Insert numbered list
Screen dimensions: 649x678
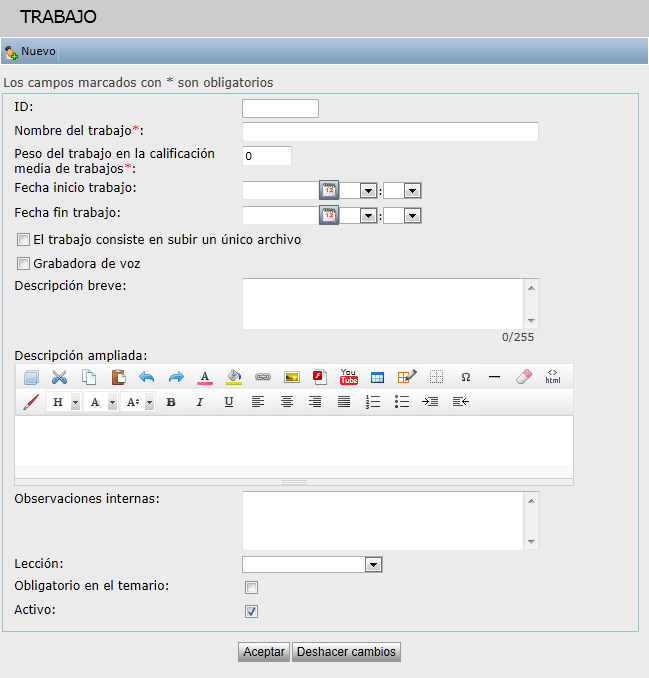click(x=373, y=402)
